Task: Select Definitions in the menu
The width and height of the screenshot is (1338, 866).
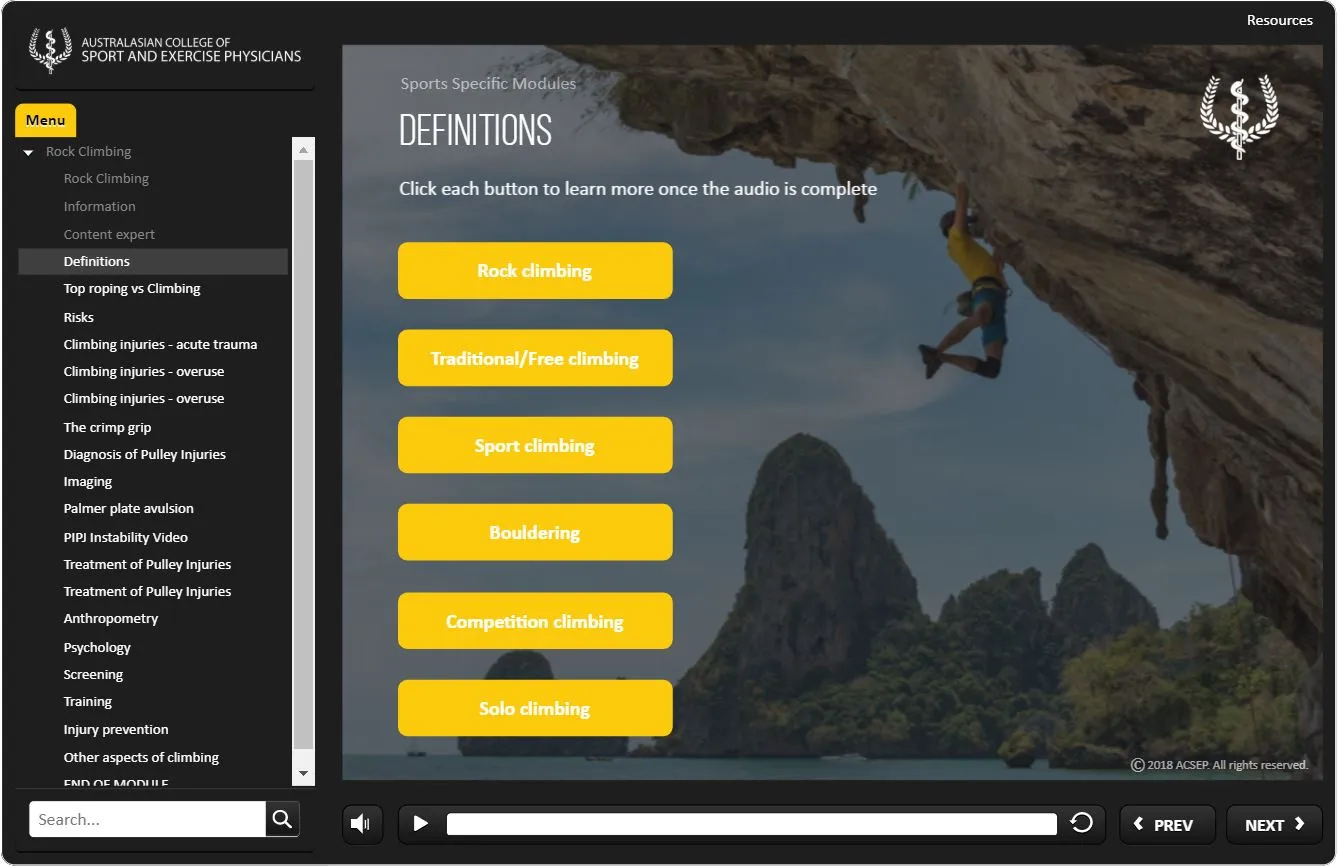Action: pyautogui.click(x=153, y=261)
